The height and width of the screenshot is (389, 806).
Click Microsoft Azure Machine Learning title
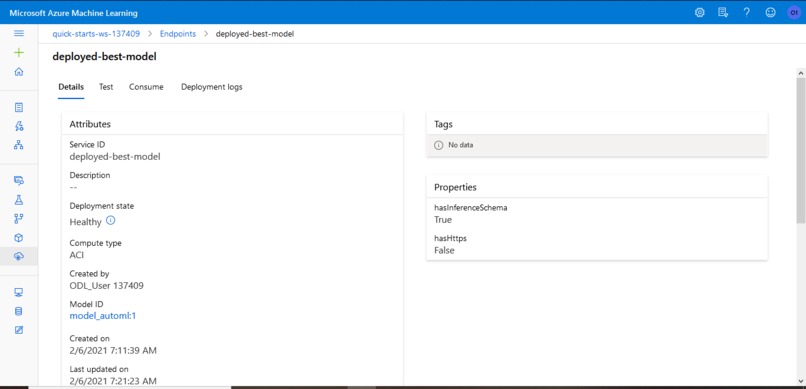pos(74,13)
